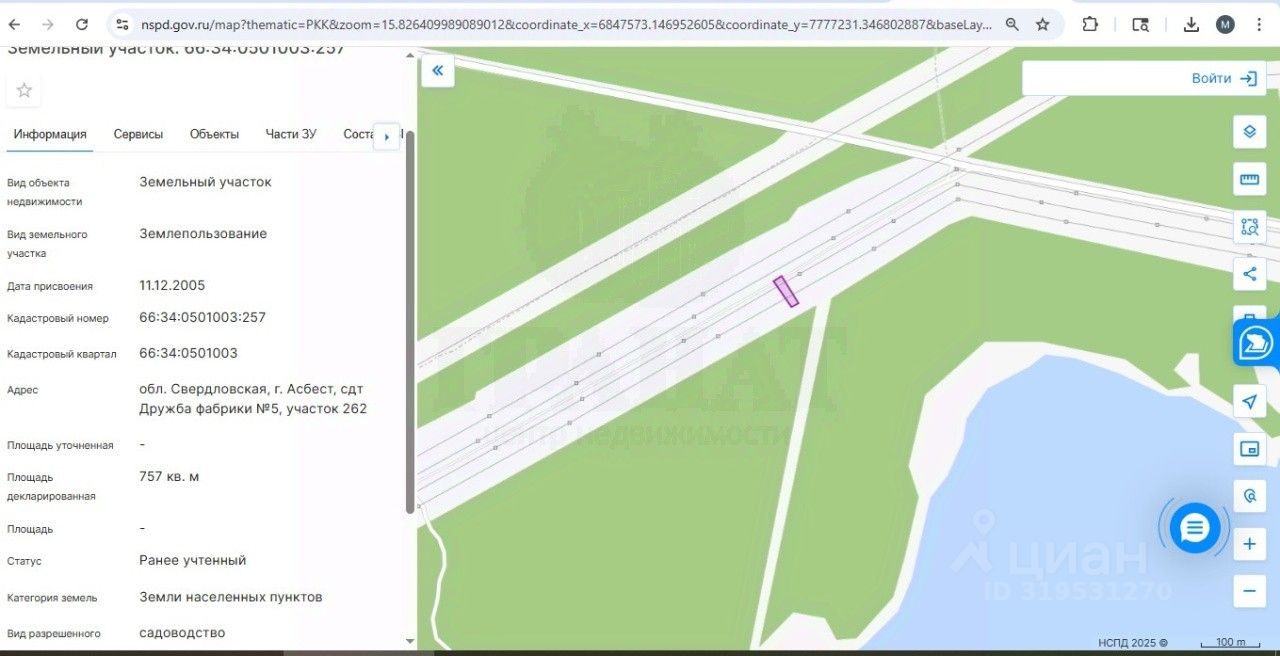Viewport: 1280px width, 656px height.
Task: Add parcel to favorites with star
Action: (24, 91)
